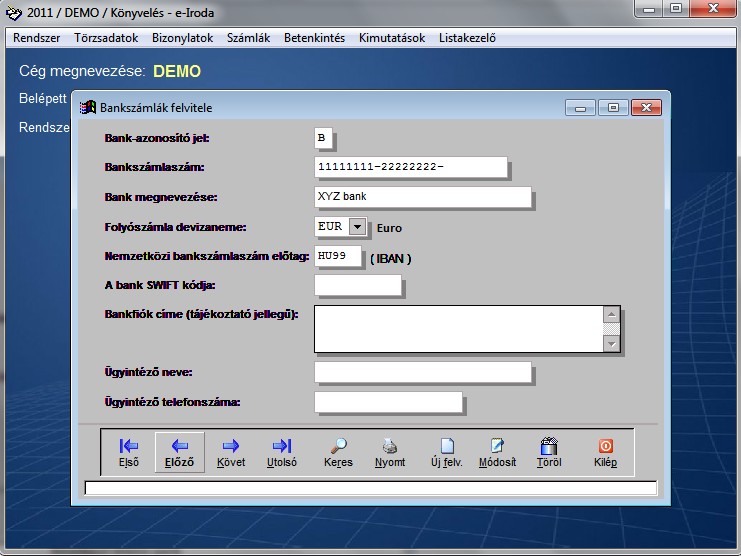Delete record with Töröl icon
Image resolution: width=741 pixels, height=556 pixels.
click(x=548, y=452)
